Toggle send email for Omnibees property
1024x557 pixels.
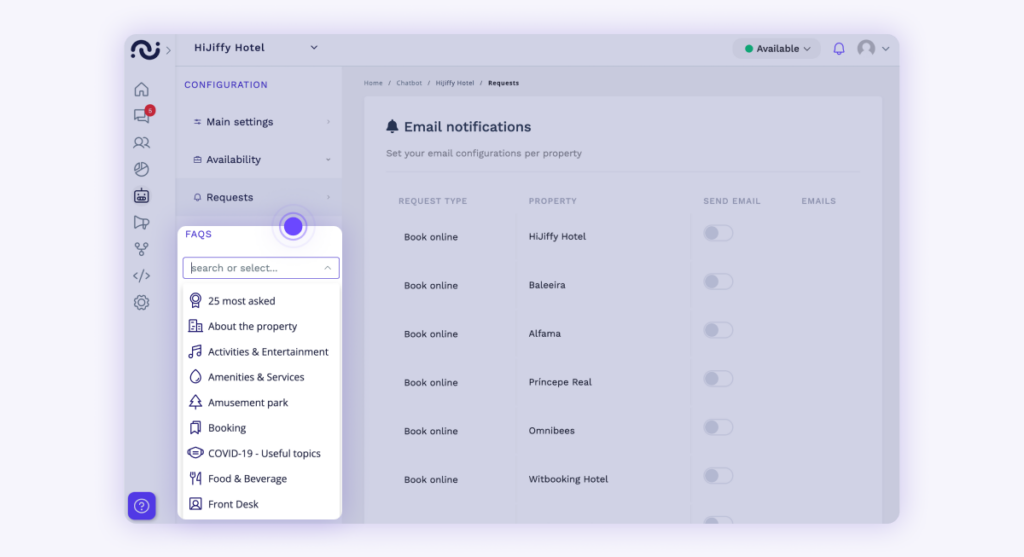pyautogui.click(x=718, y=427)
